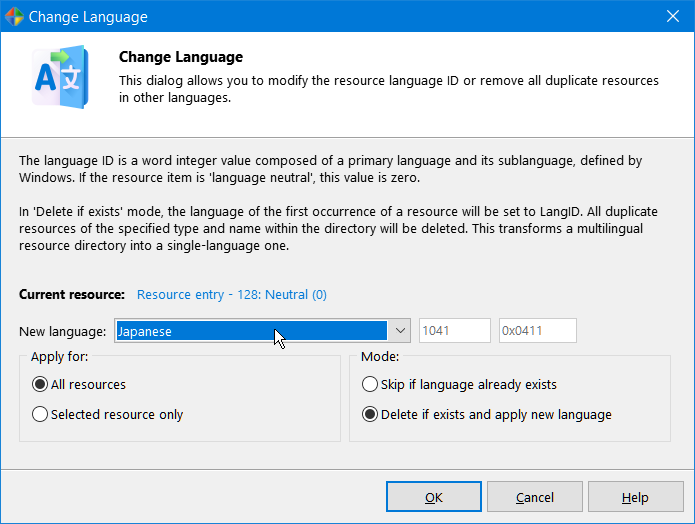Click the decimal language ID field 1041
Viewport: 695px width, 524px height.
pos(455,331)
